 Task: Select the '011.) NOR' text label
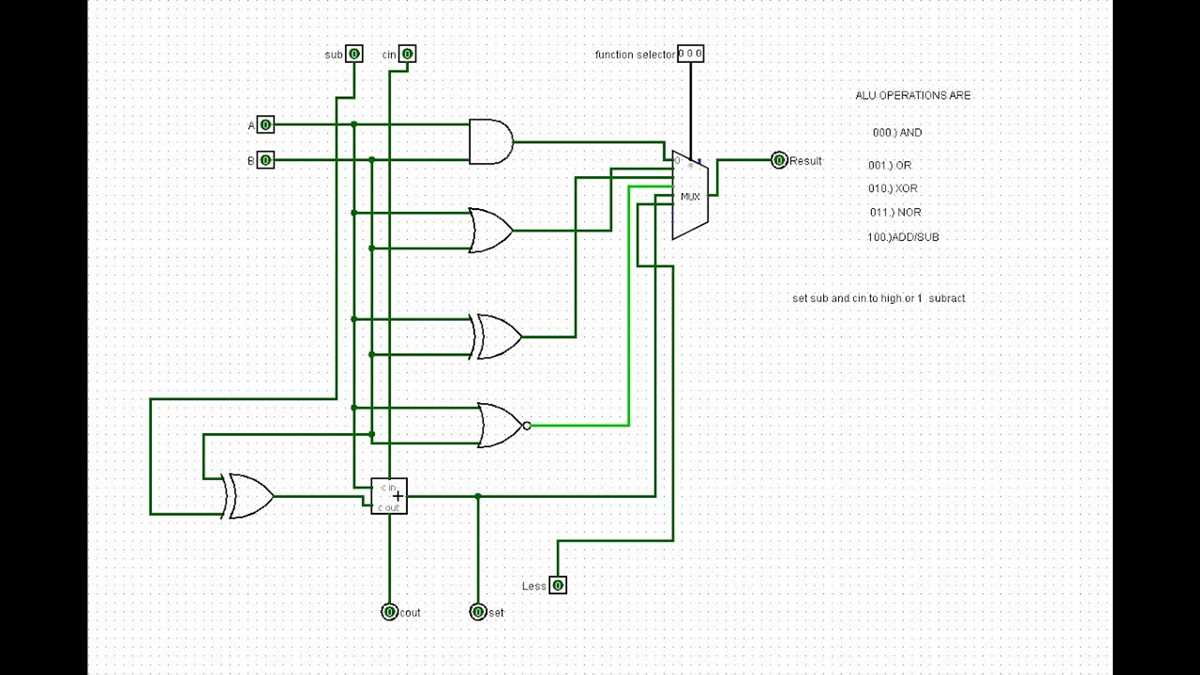(896, 213)
